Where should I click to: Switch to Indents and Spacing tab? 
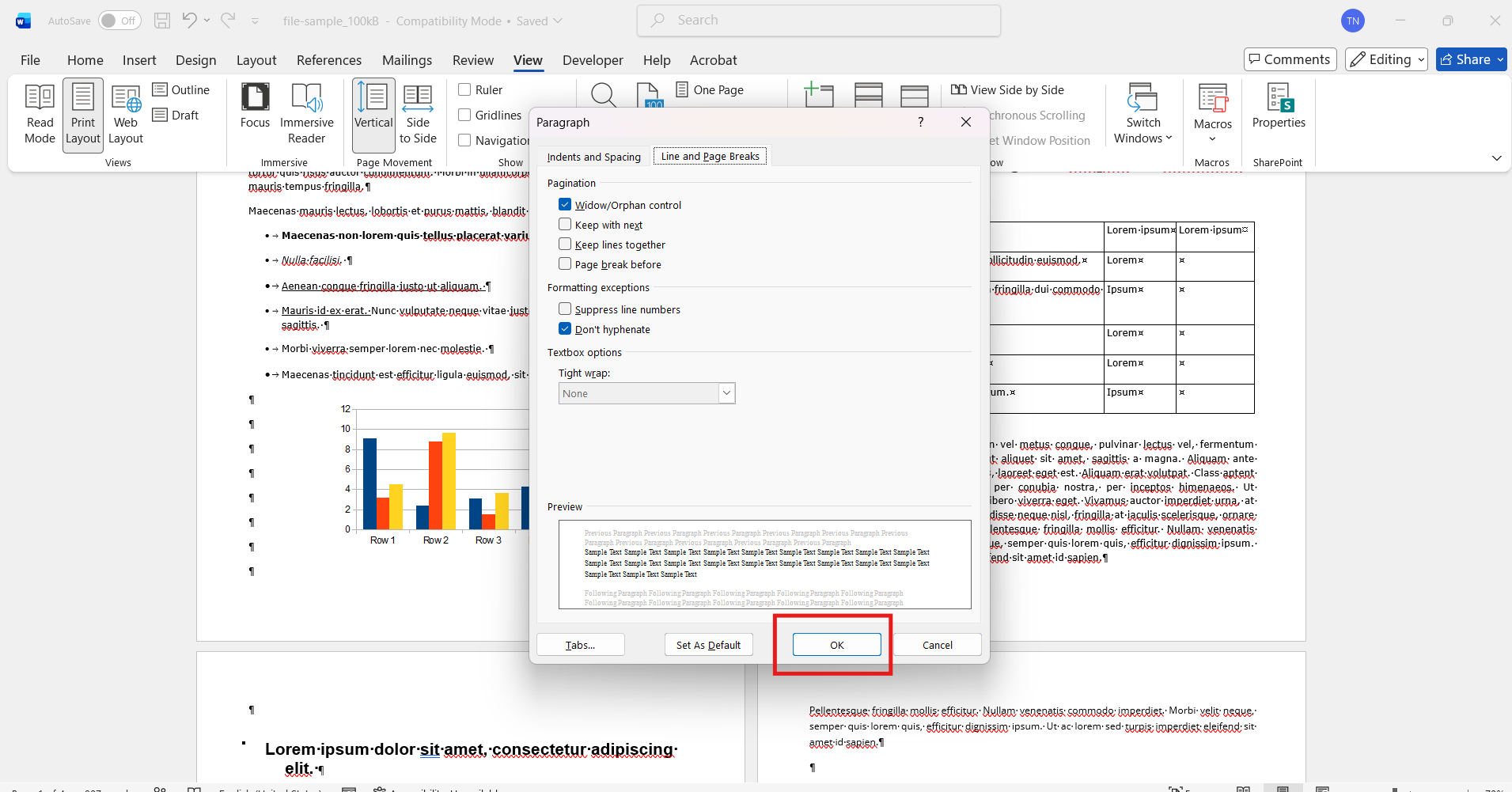pyautogui.click(x=594, y=157)
